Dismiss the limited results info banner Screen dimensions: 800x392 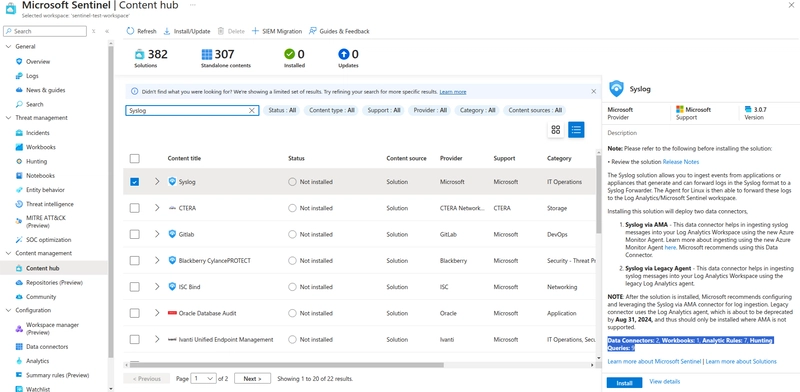593,91
